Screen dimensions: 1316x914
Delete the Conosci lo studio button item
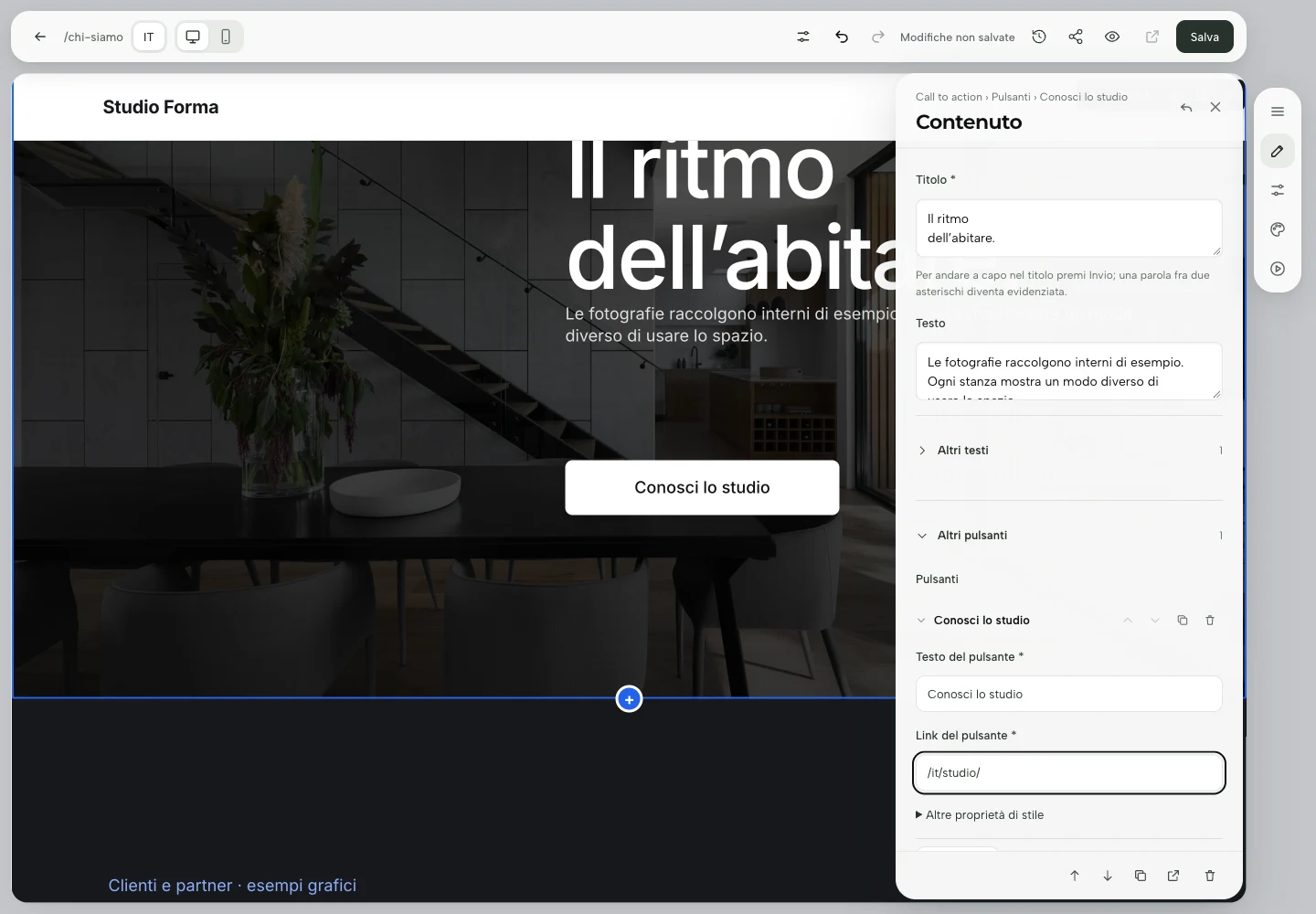[1210, 620]
